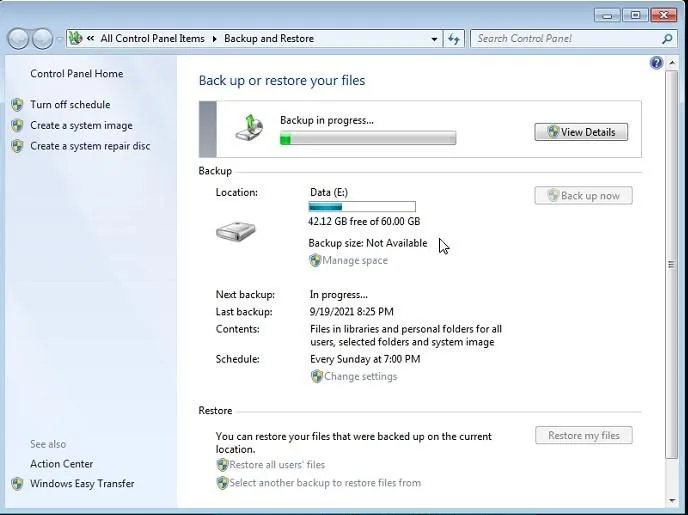688x515 pixels.
Task: Click the Back navigation arrow button
Action: (x=19, y=39)
